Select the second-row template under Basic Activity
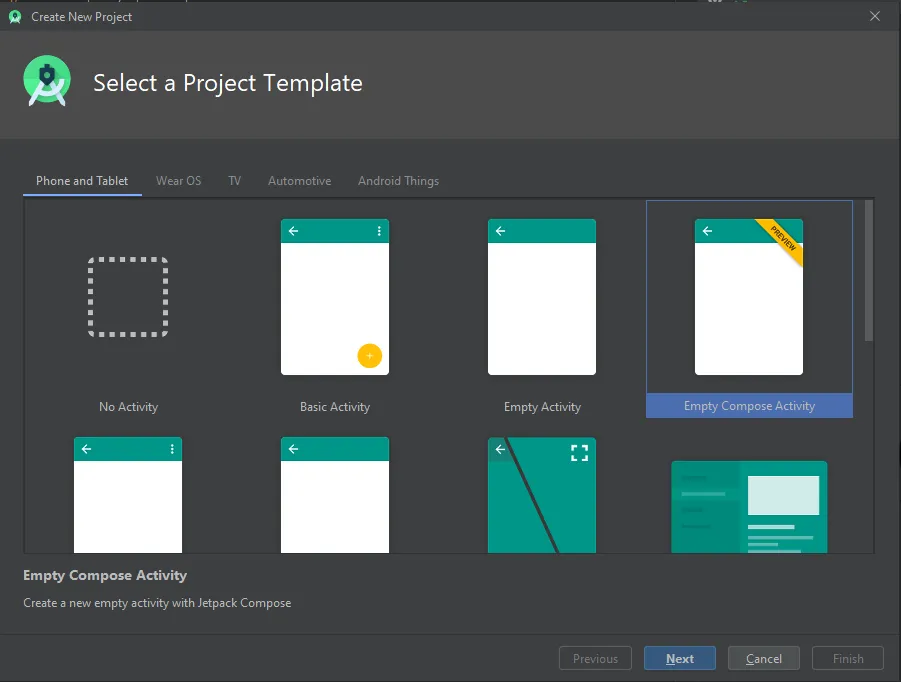Viewport: 901px width, 682px height. pyautogui.click(x=335, y=495)
